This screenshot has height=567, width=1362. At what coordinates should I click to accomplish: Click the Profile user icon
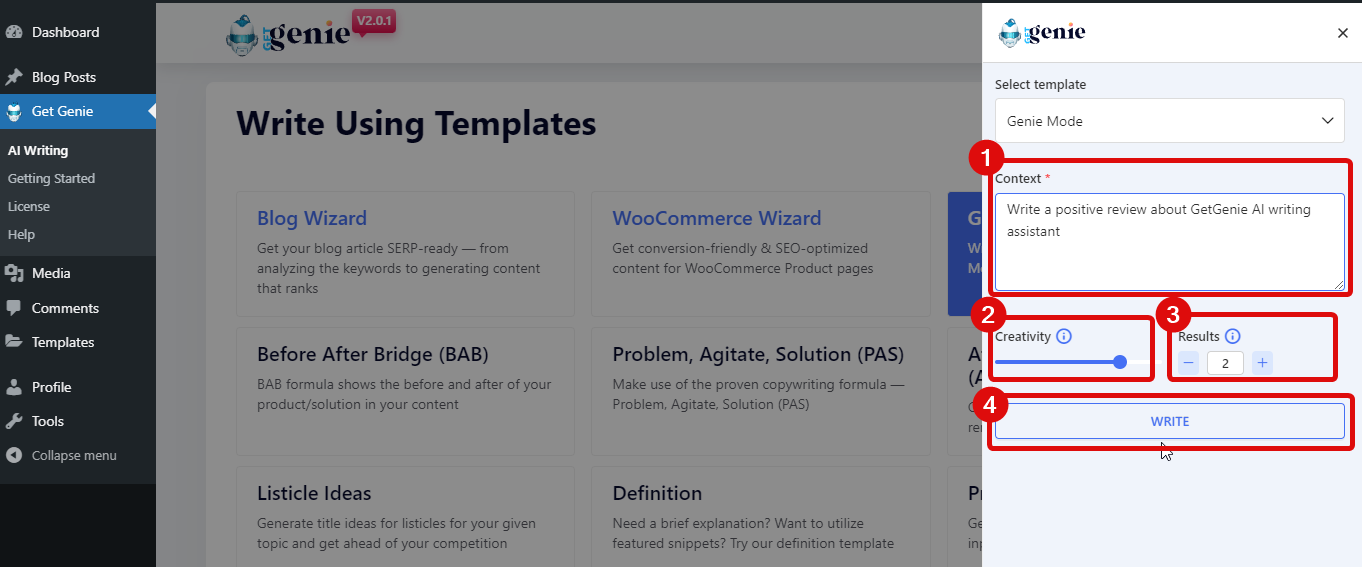[x=14, y=387]
